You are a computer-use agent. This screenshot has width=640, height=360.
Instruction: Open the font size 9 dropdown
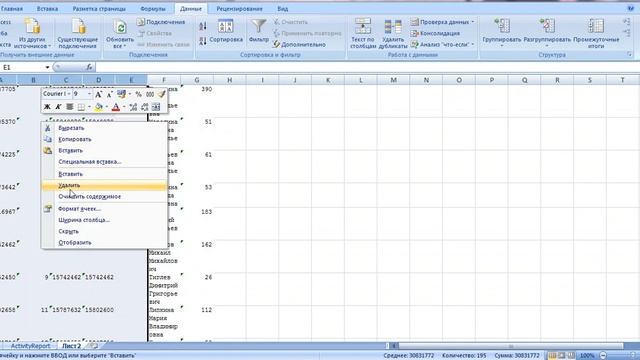click(89, 94)
